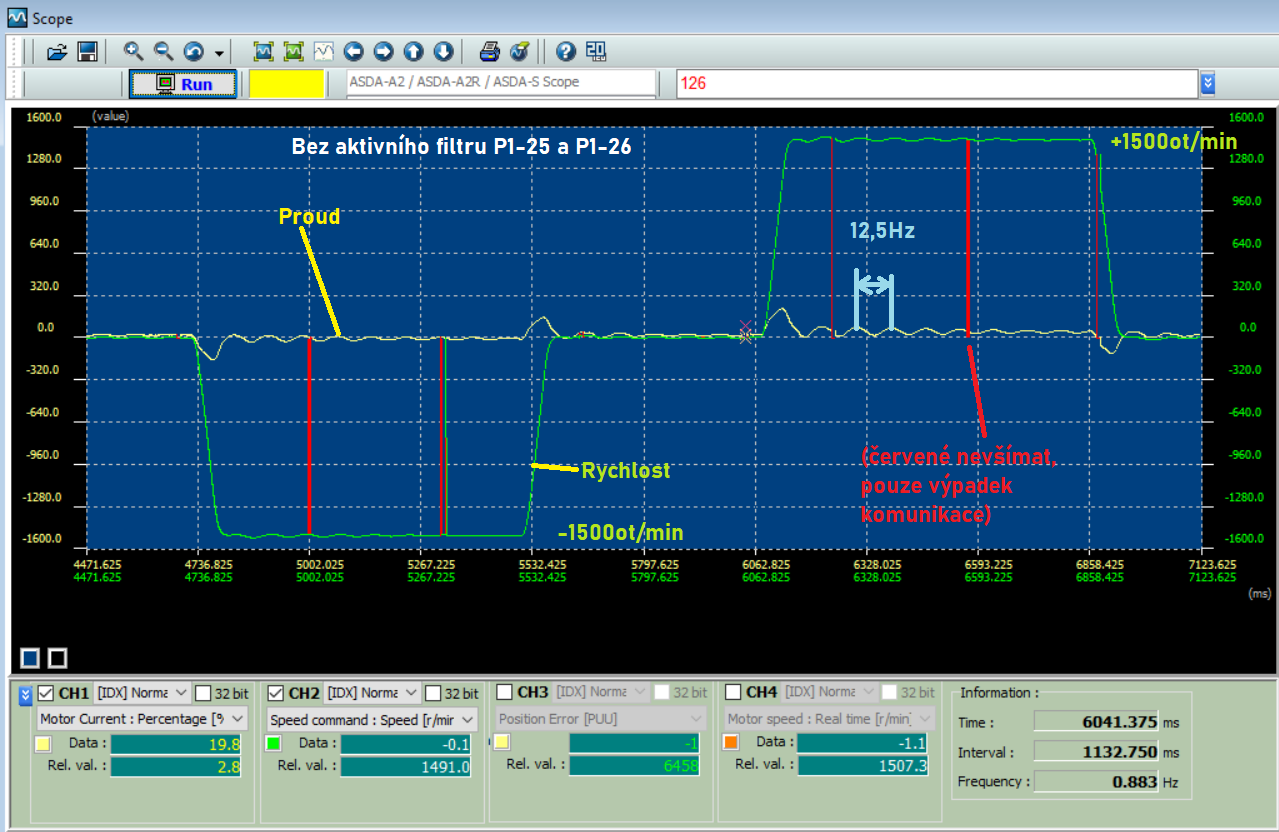Expand the undo zoom dropdown arrow
Screen dimensions: 1279x832
point(219,52)
